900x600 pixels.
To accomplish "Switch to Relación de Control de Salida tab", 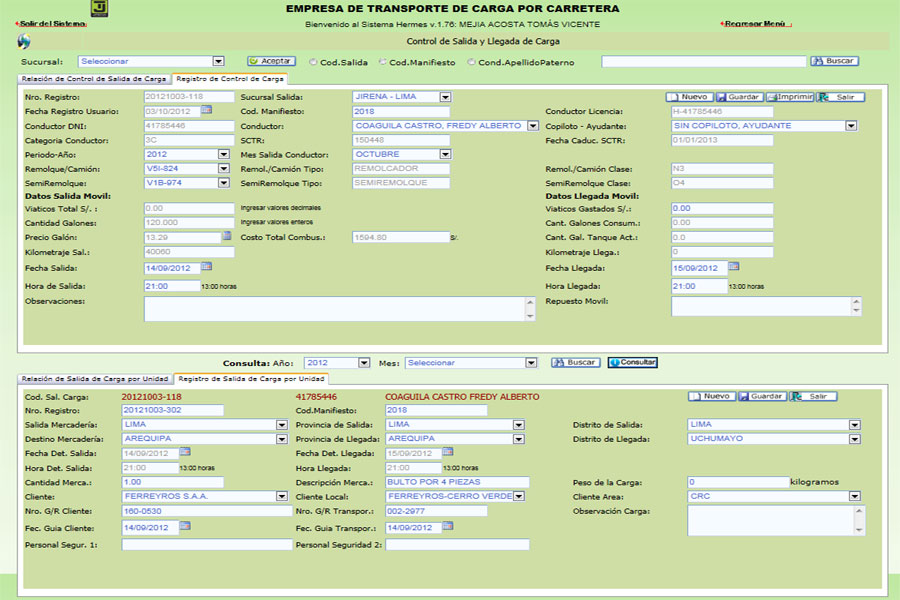I will point(94,78).
